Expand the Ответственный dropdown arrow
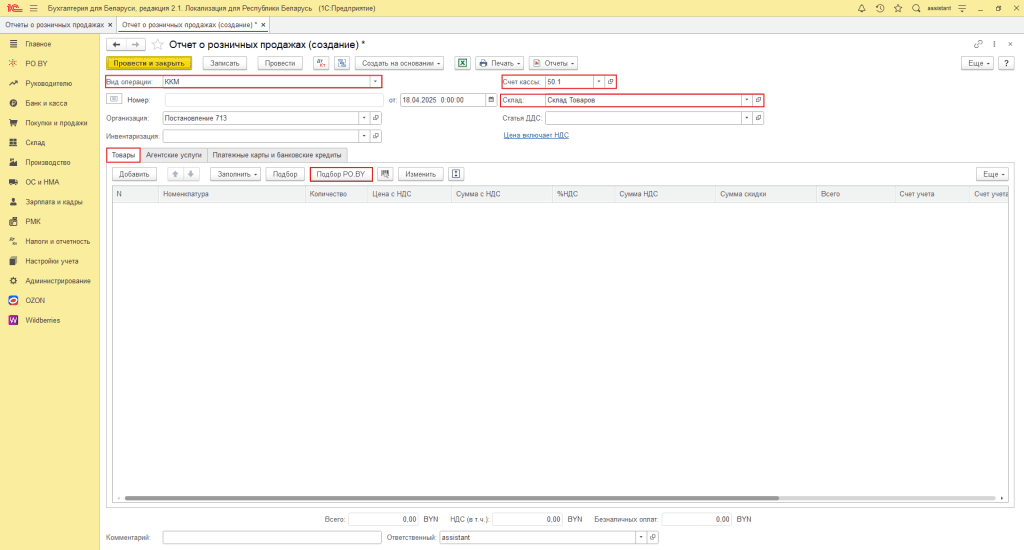The image size is (1024, 550). coord(641,537)
